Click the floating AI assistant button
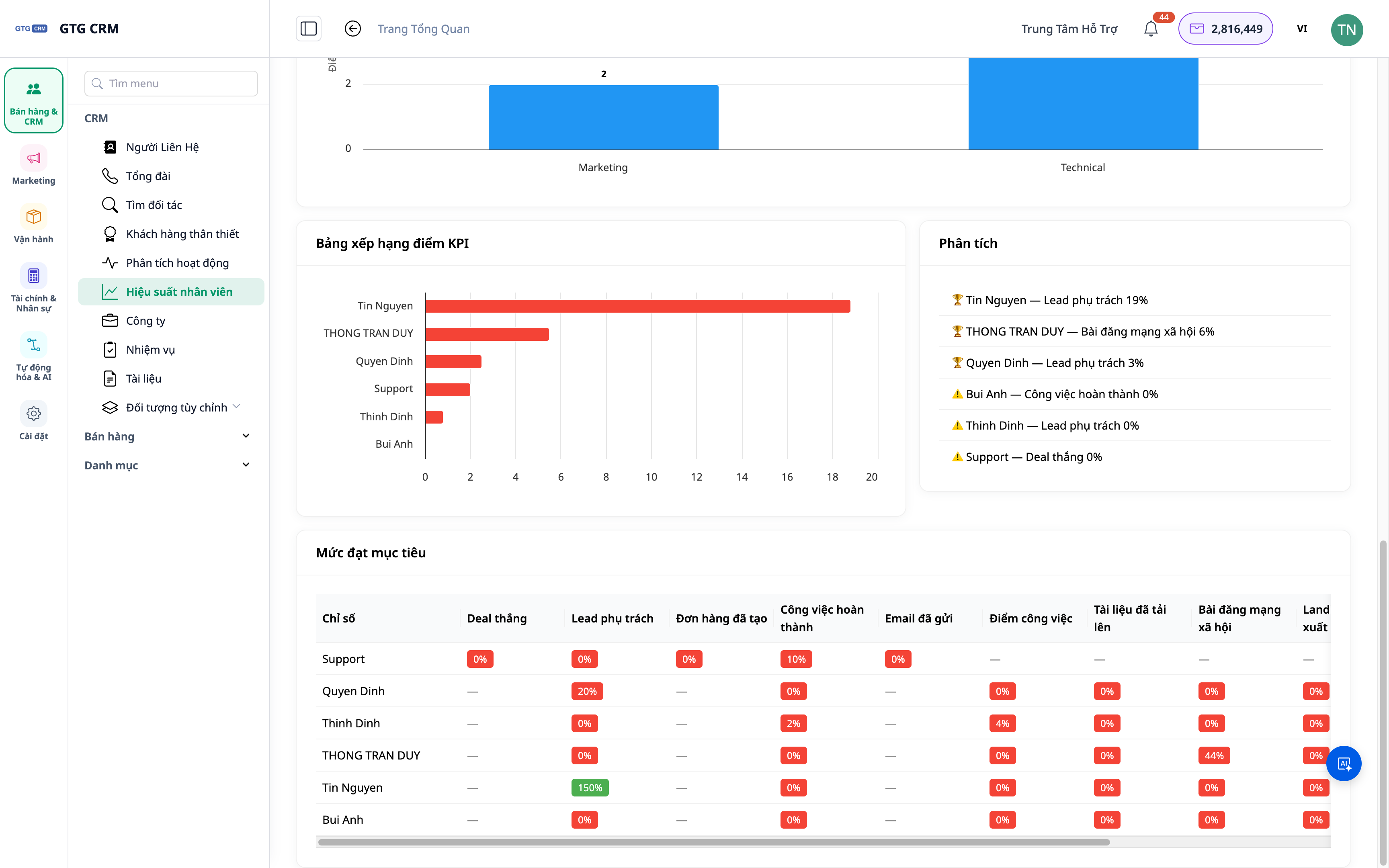 [1344, 764]
